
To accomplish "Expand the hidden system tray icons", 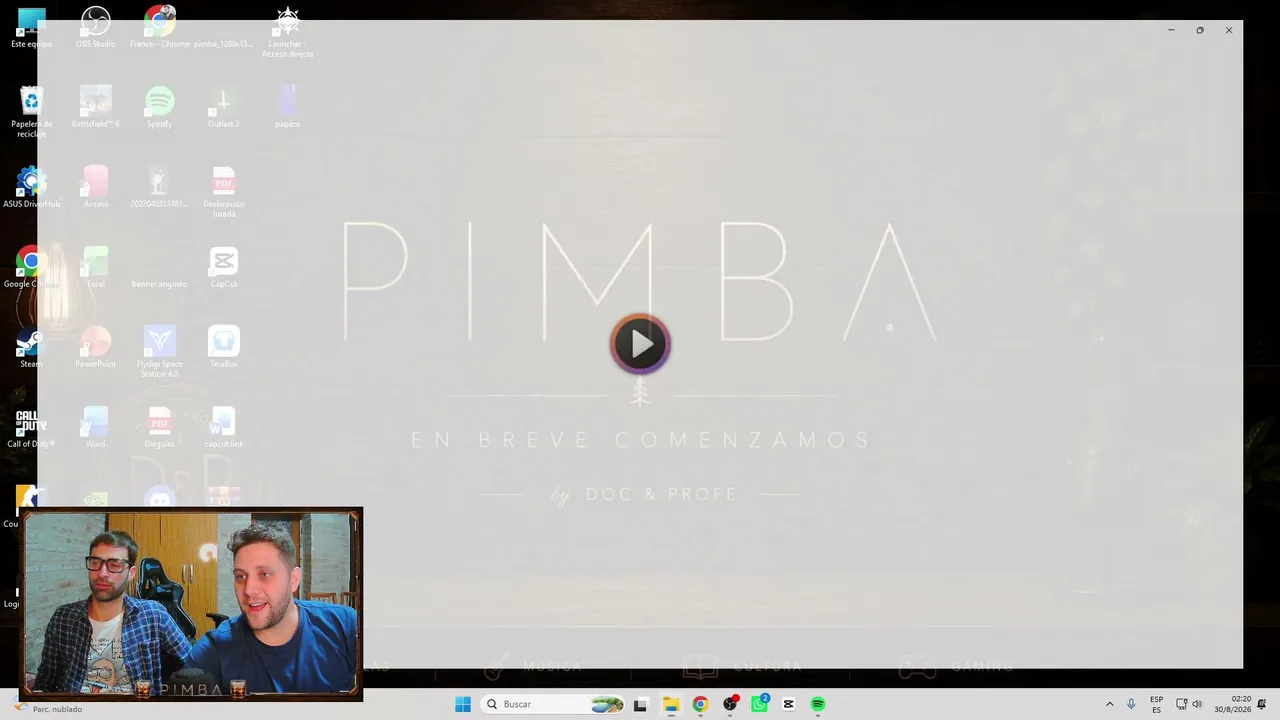I will click(x=1109, y=704).
